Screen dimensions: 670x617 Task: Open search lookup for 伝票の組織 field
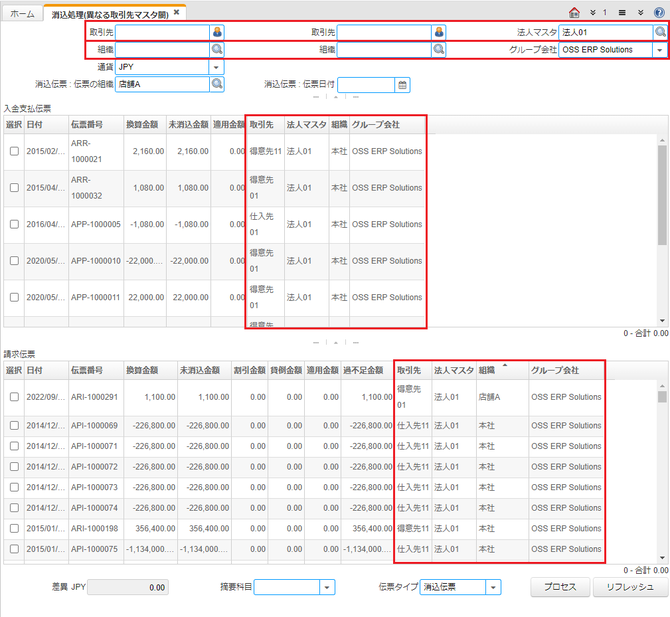pos(217,84)
